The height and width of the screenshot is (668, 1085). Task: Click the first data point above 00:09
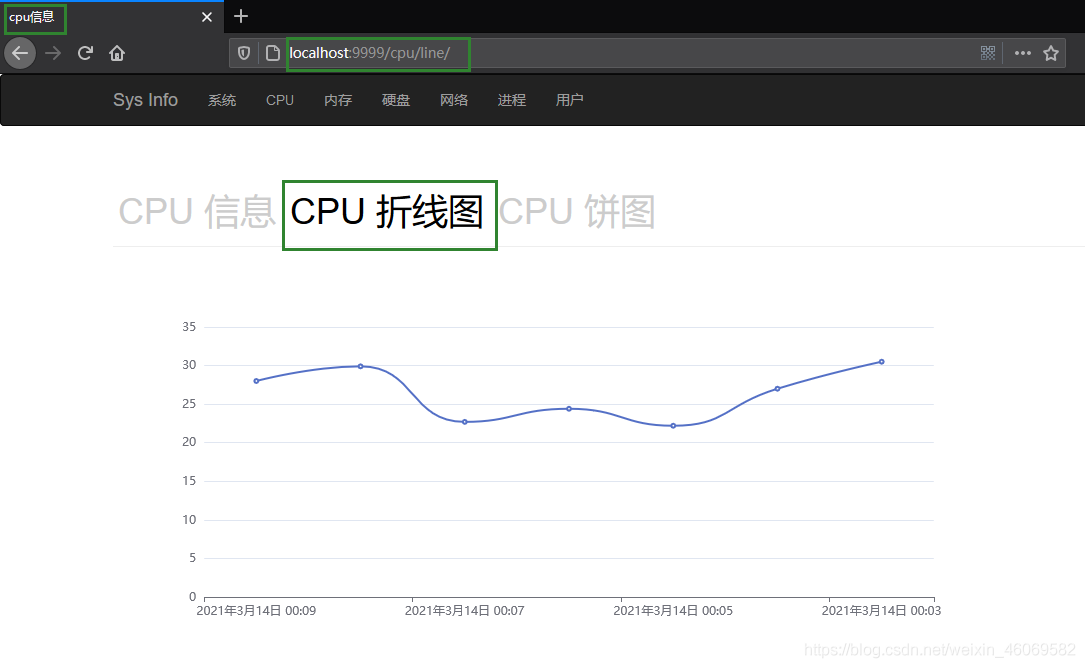point(256,381)
